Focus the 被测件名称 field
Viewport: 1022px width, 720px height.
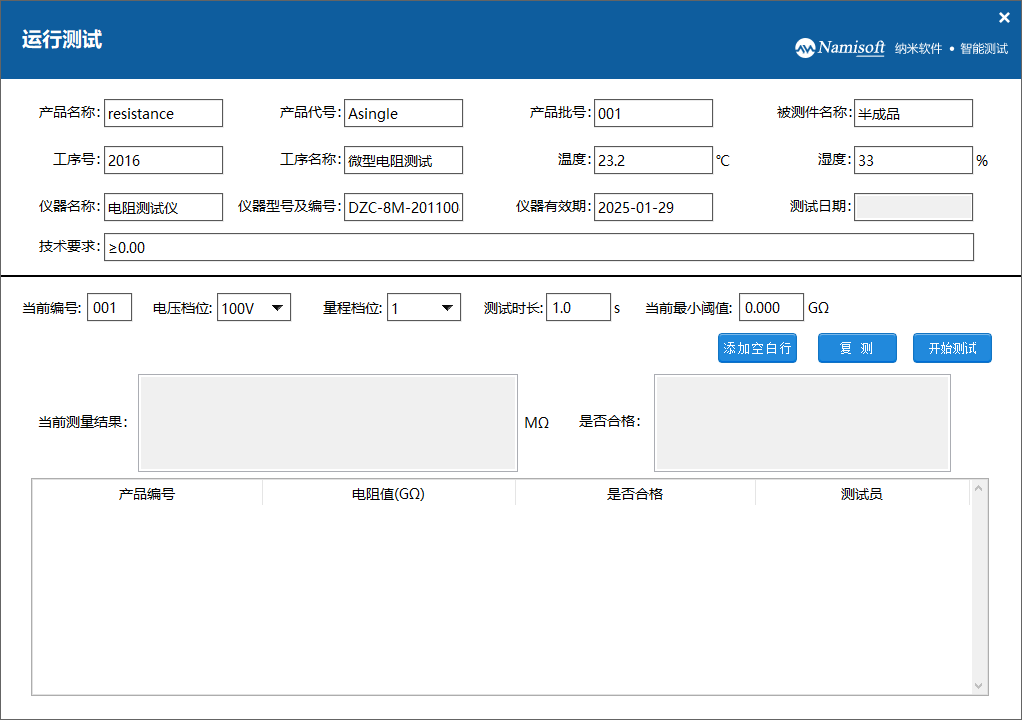[912, 113]
